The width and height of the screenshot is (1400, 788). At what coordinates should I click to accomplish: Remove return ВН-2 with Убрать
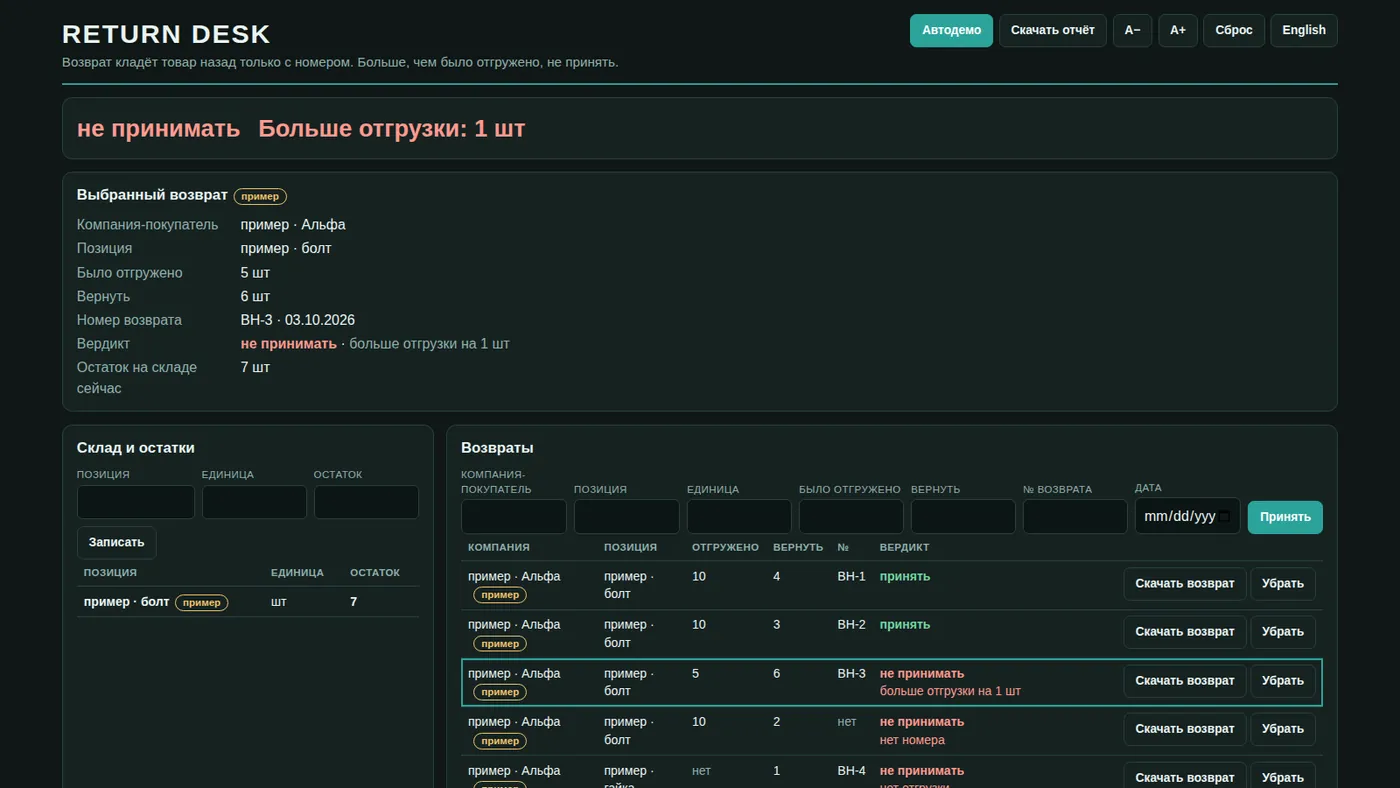[1283, 632]
